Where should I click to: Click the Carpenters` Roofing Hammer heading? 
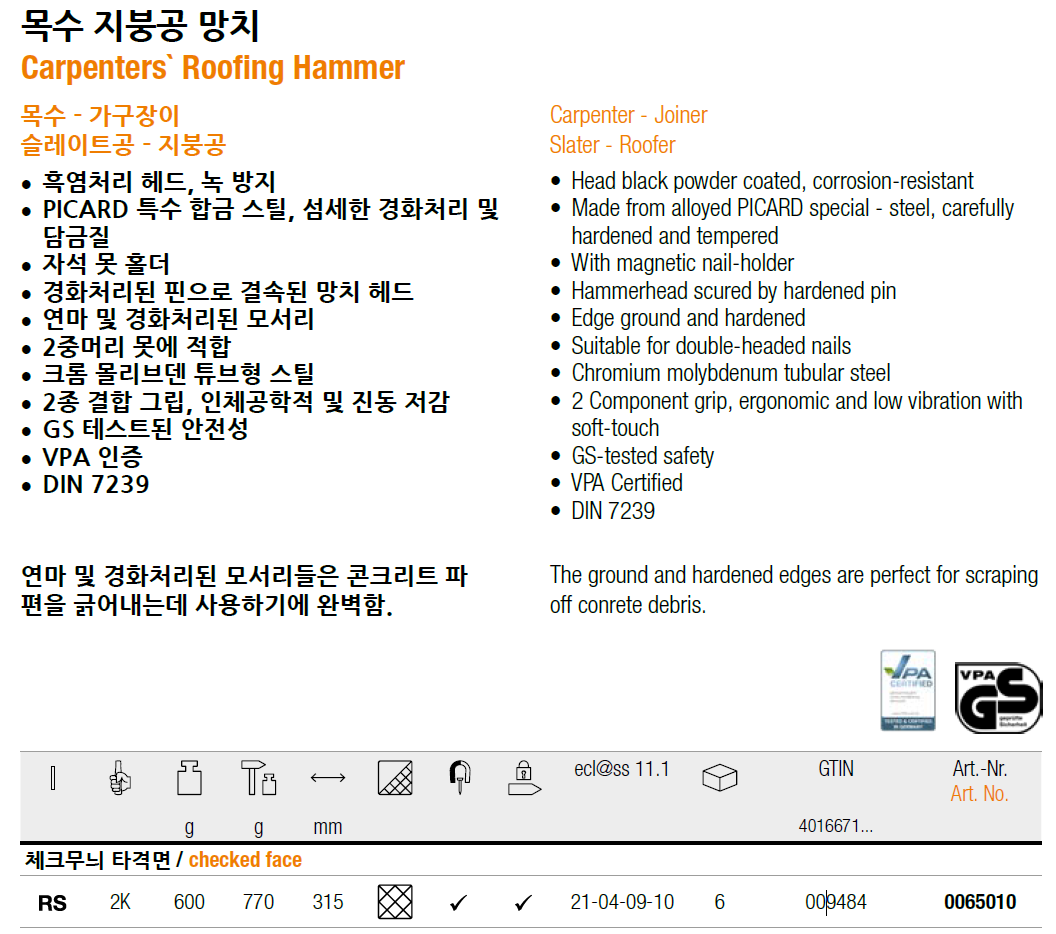pyautogui.click(x=213, y=68)
